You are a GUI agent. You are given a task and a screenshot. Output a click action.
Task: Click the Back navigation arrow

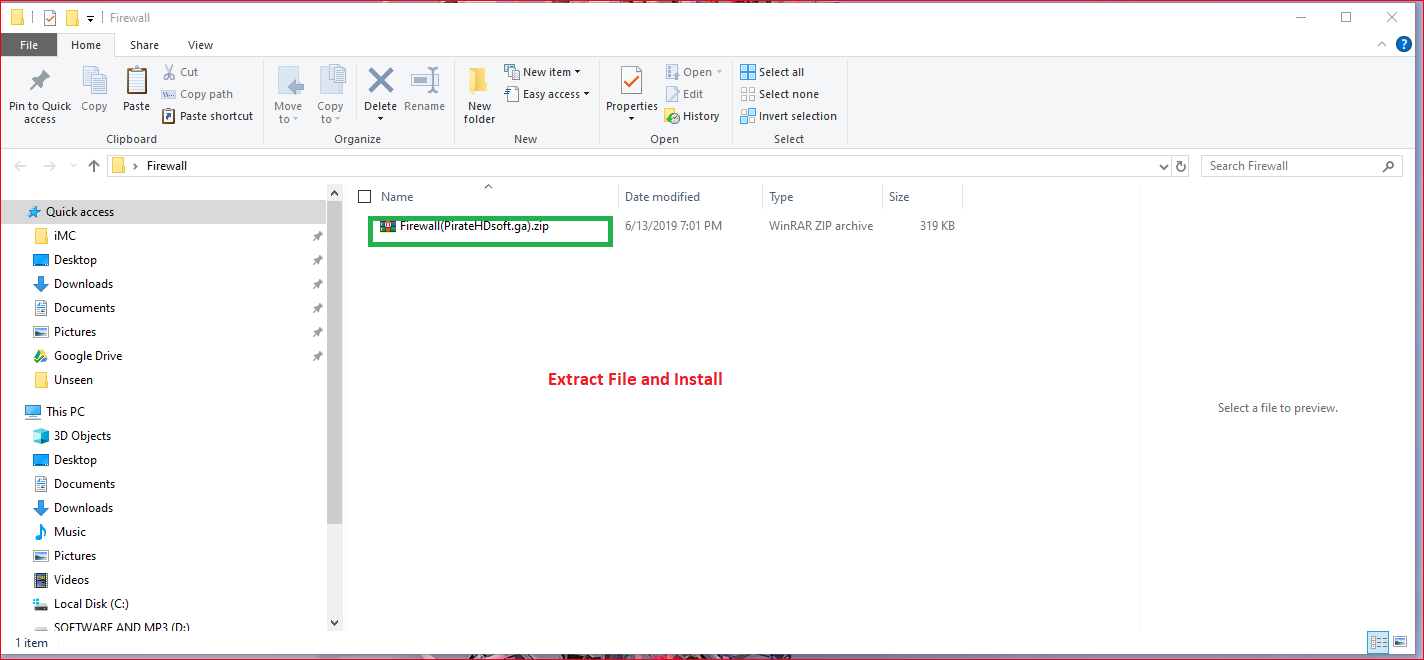tap(21, 166)
